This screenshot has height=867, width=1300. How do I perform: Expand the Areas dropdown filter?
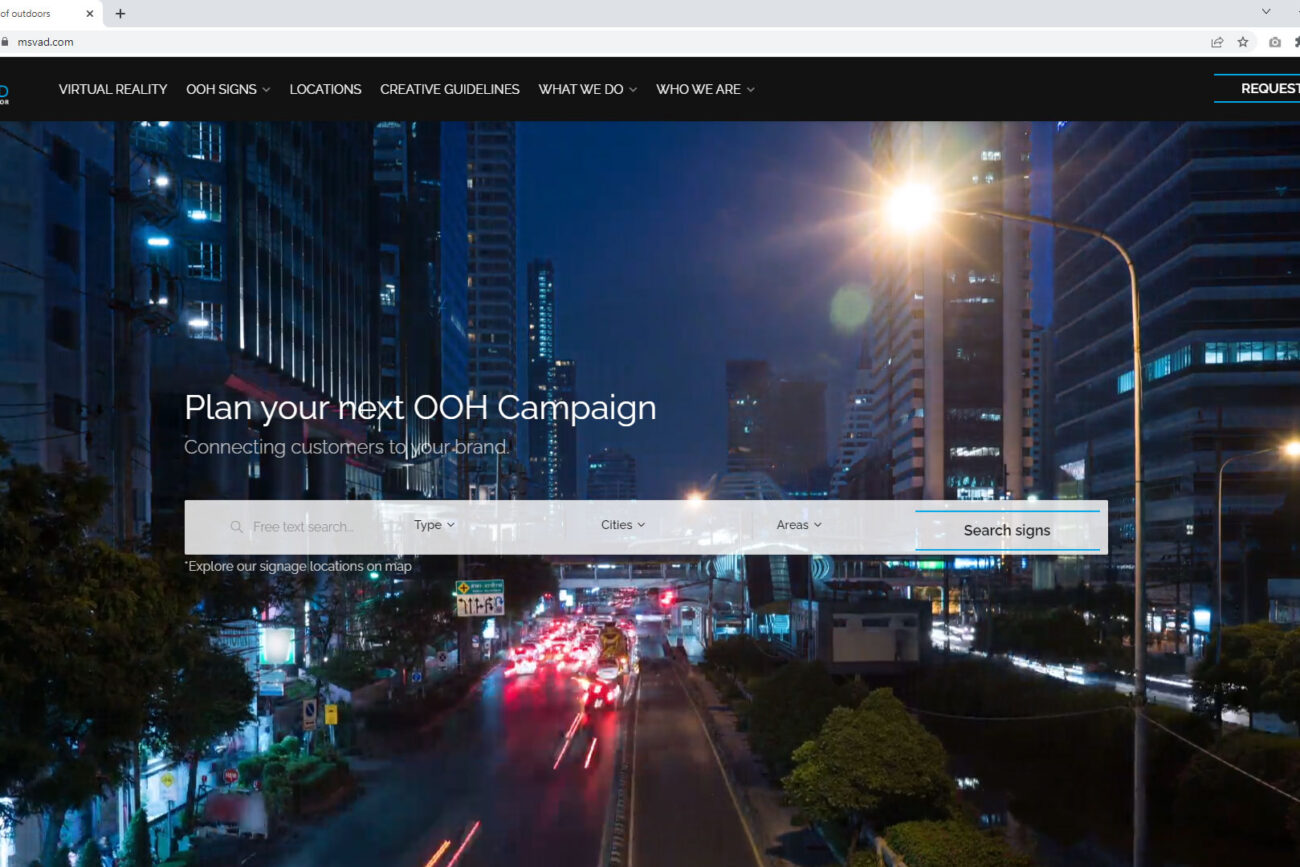(798, 525)
